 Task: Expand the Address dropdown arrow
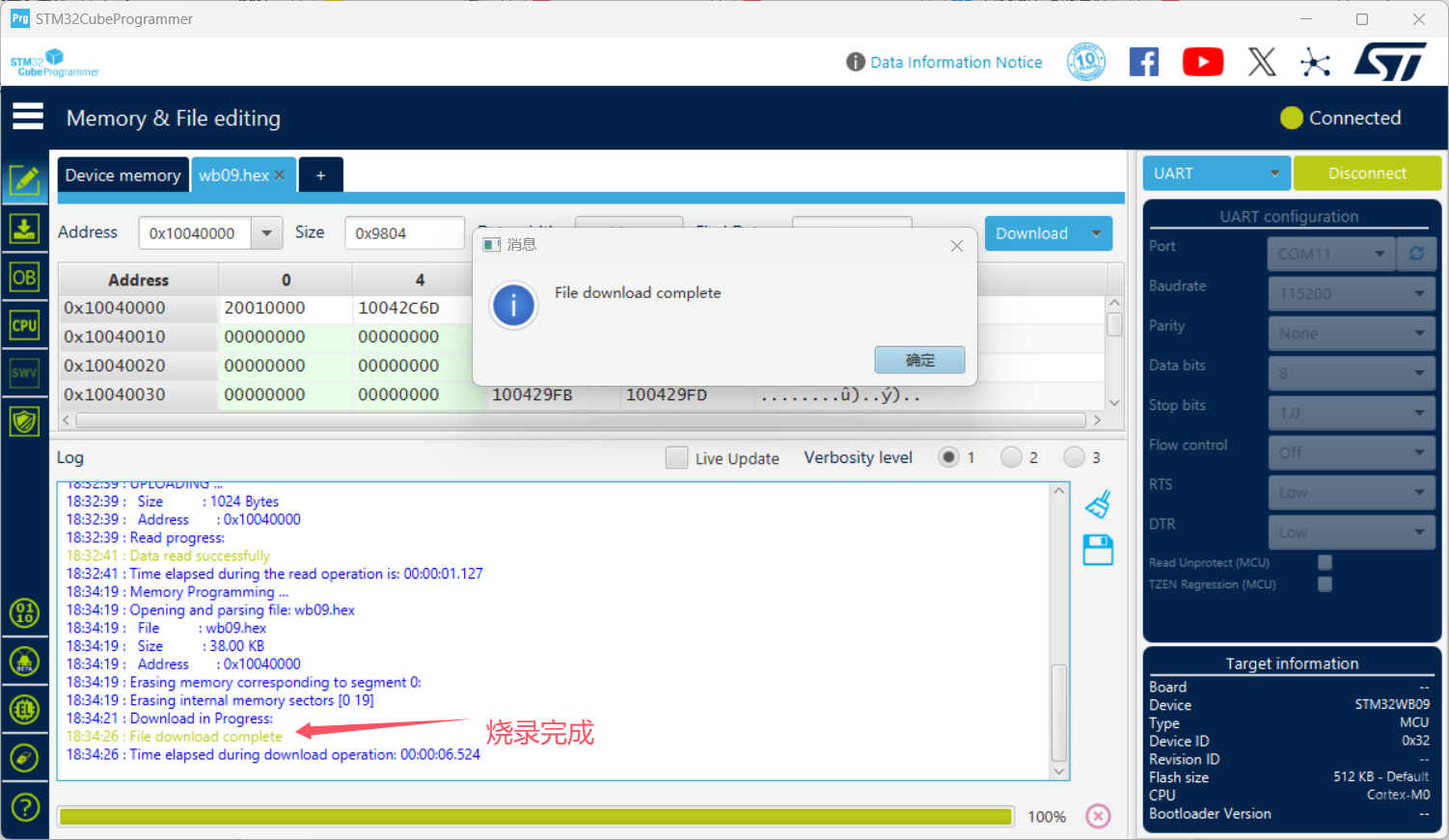pyautogui.click(x=266, y=232)
